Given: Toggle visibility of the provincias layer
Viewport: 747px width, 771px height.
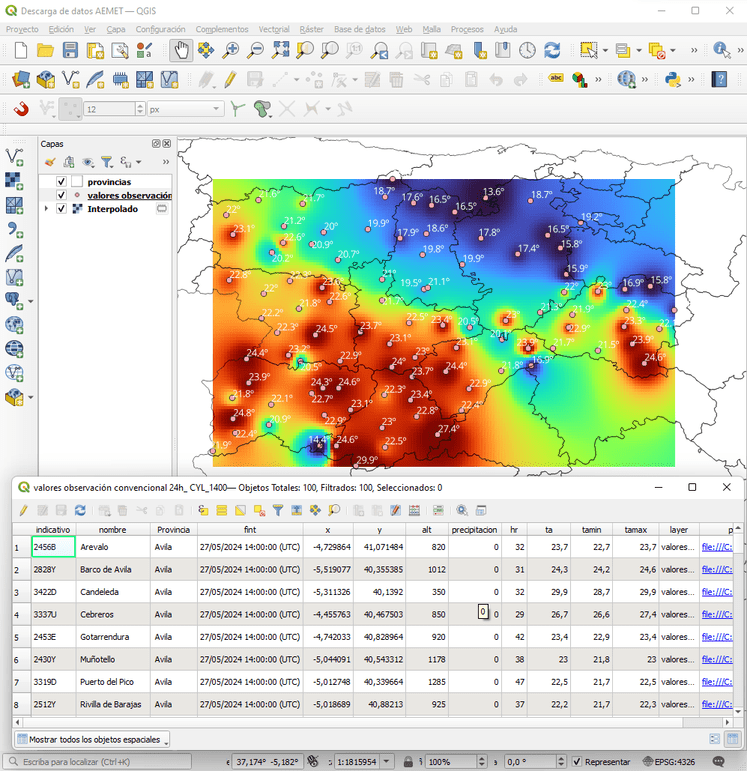Looking at the screenshot, I should 61,181.
